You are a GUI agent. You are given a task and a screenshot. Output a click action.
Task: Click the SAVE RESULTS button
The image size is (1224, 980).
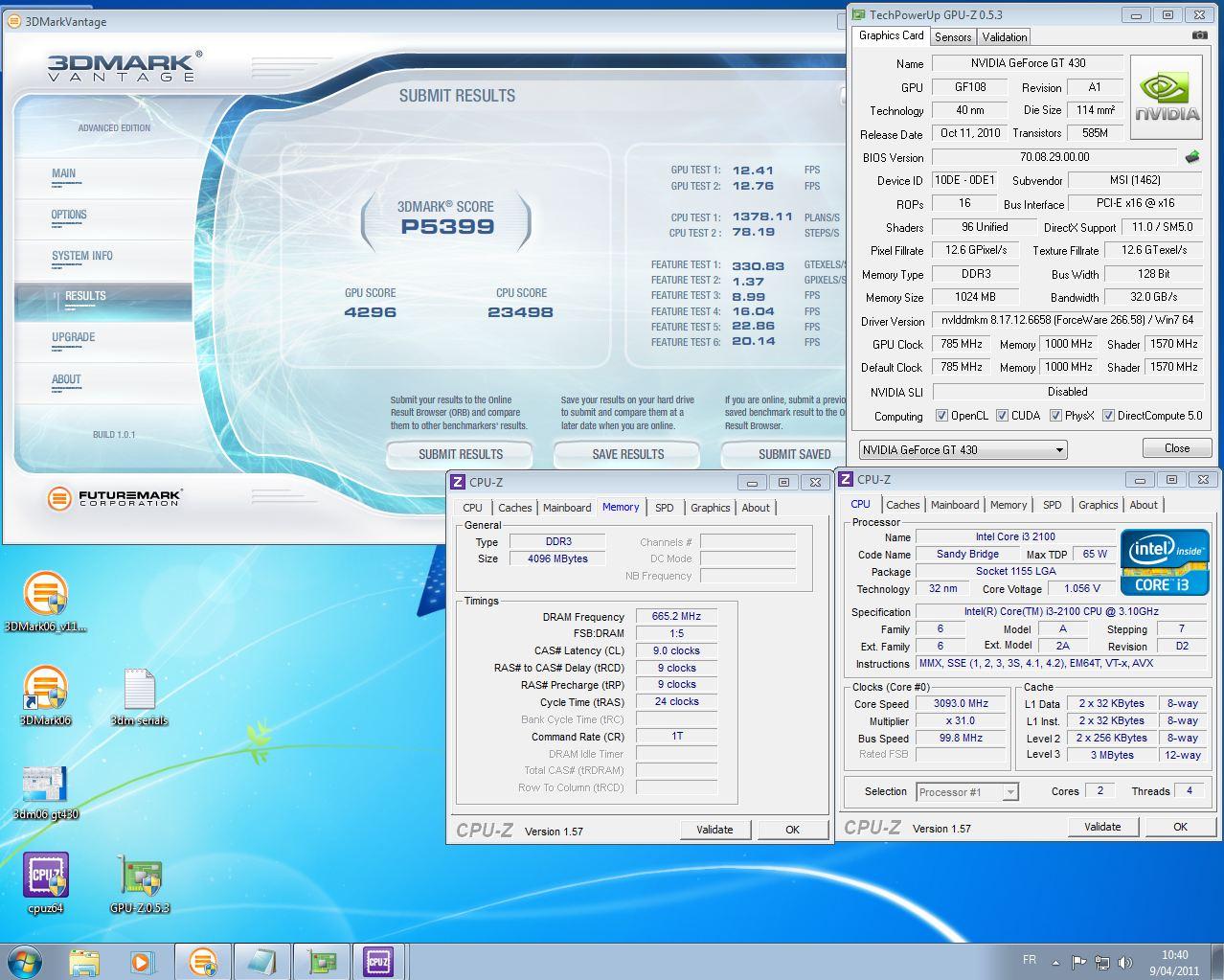pos(627,454)
